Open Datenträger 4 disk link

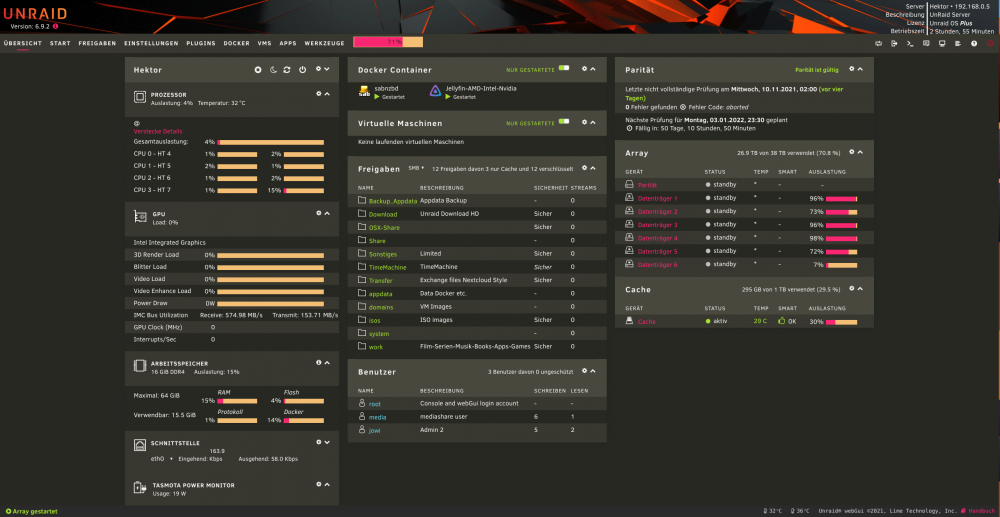pyautogui.click(x=658, y=238)
